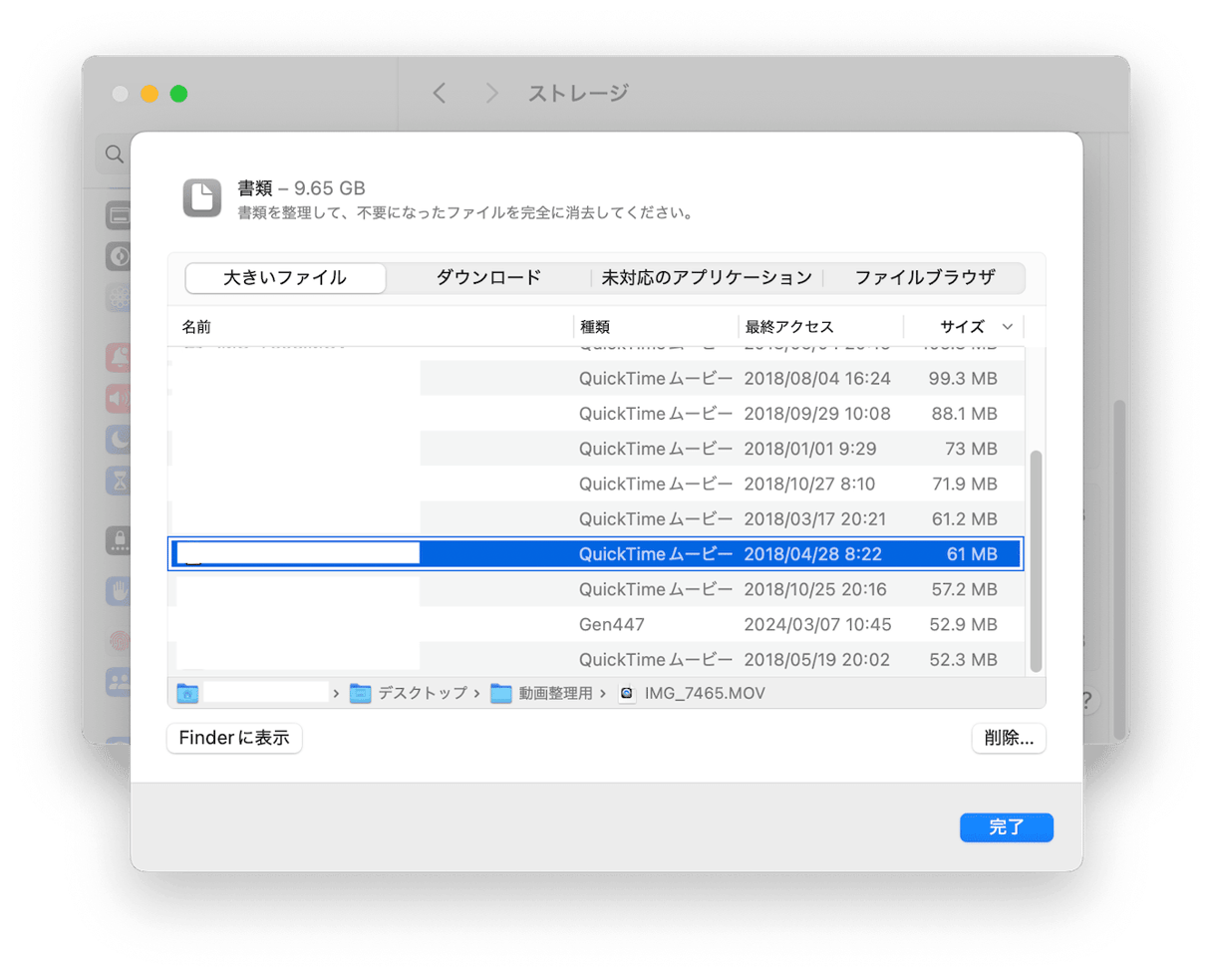Select the Touch ID fingerprint icon
The width and height of the screenshot is (1212, 980).
pos(118,642)
